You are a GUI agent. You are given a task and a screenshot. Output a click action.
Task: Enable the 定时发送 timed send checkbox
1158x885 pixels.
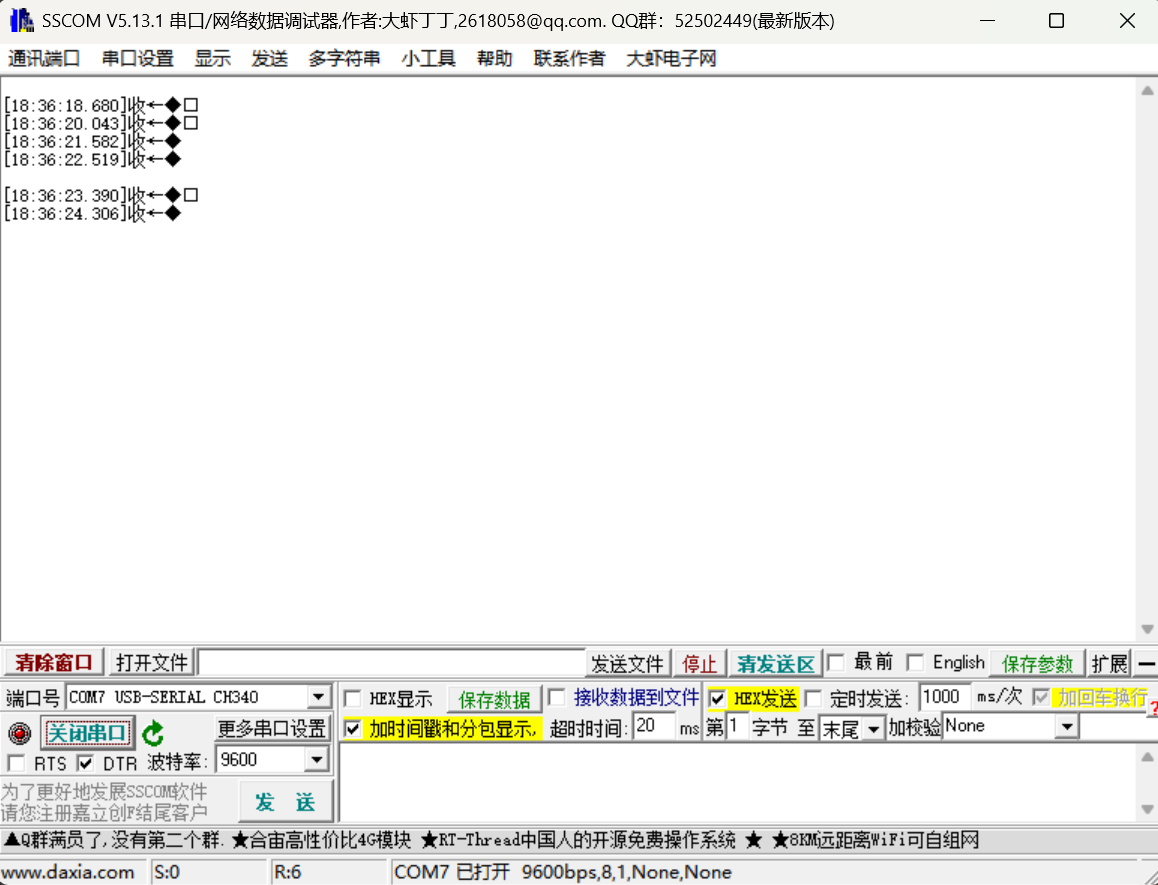(x=814, y=699)
